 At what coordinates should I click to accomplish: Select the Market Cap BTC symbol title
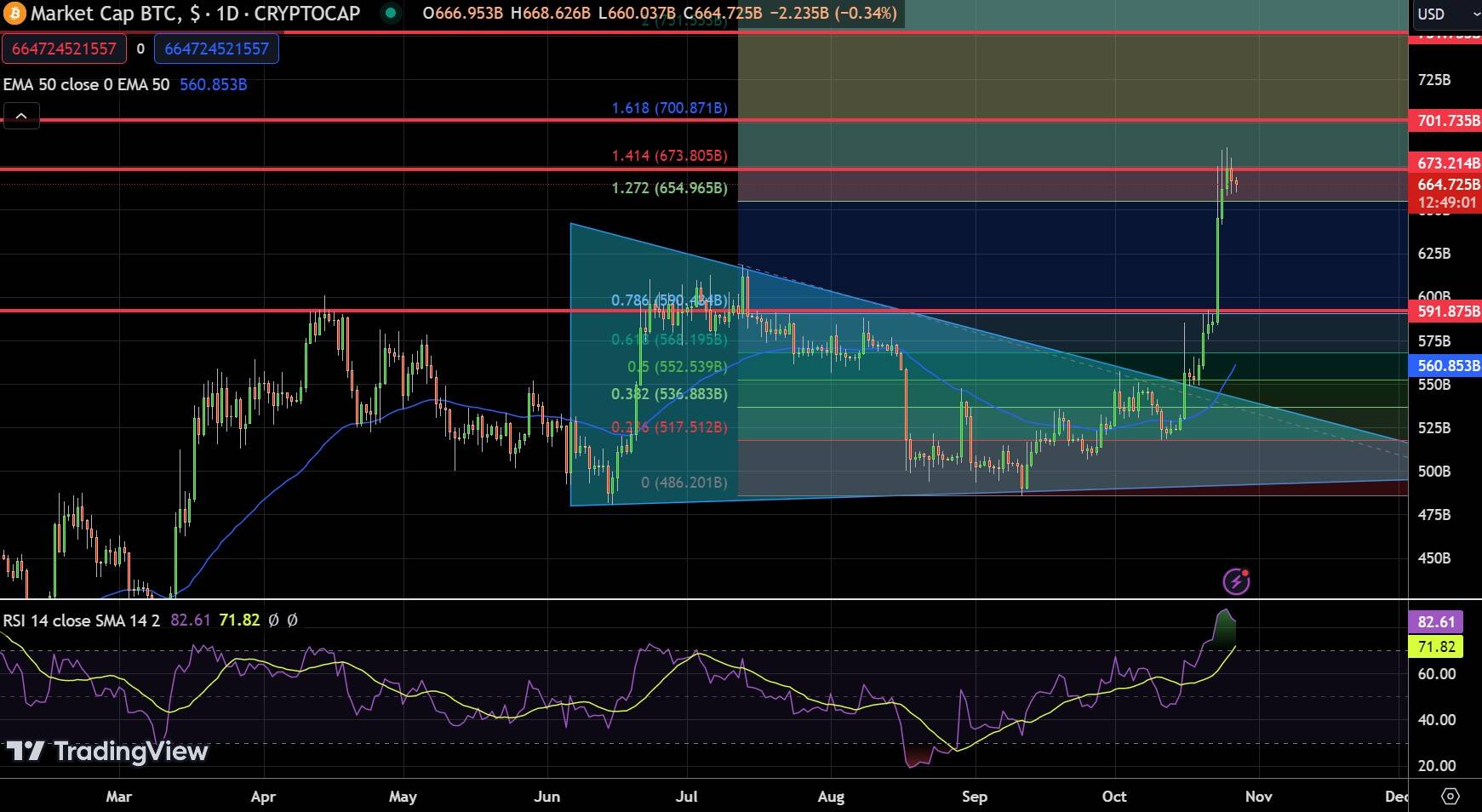click(x=195, y=14)
